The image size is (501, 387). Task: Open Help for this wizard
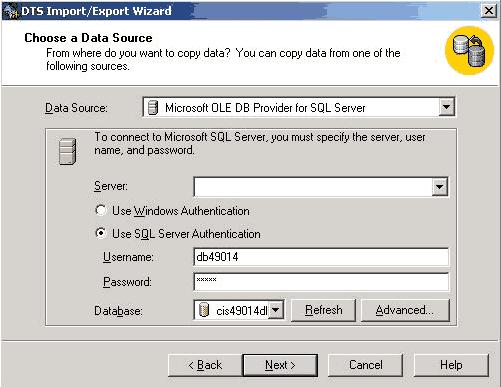[x=451, y=365]
